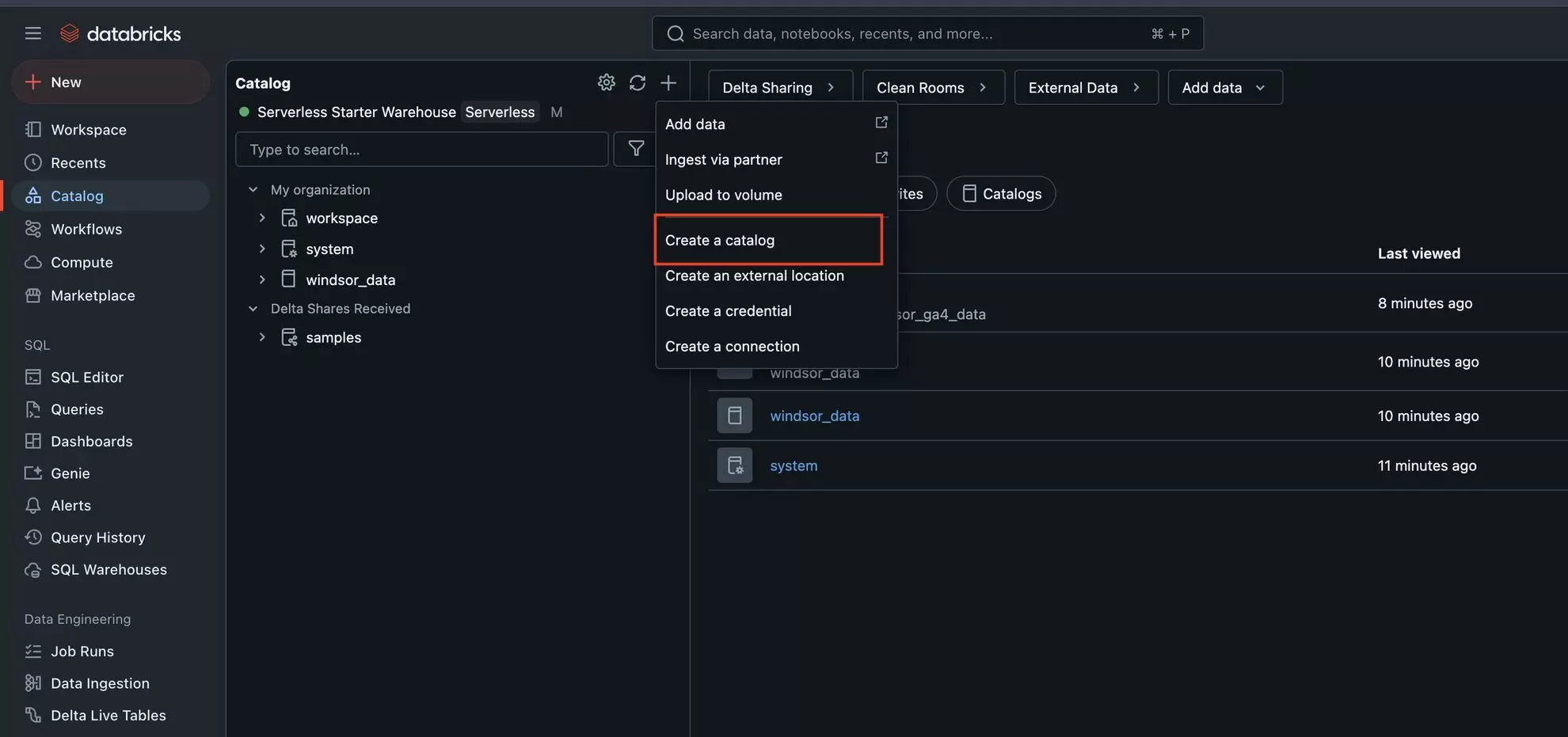Expand the samples share node
Viewport: 1568px width, 737px height.
point(262,337)
